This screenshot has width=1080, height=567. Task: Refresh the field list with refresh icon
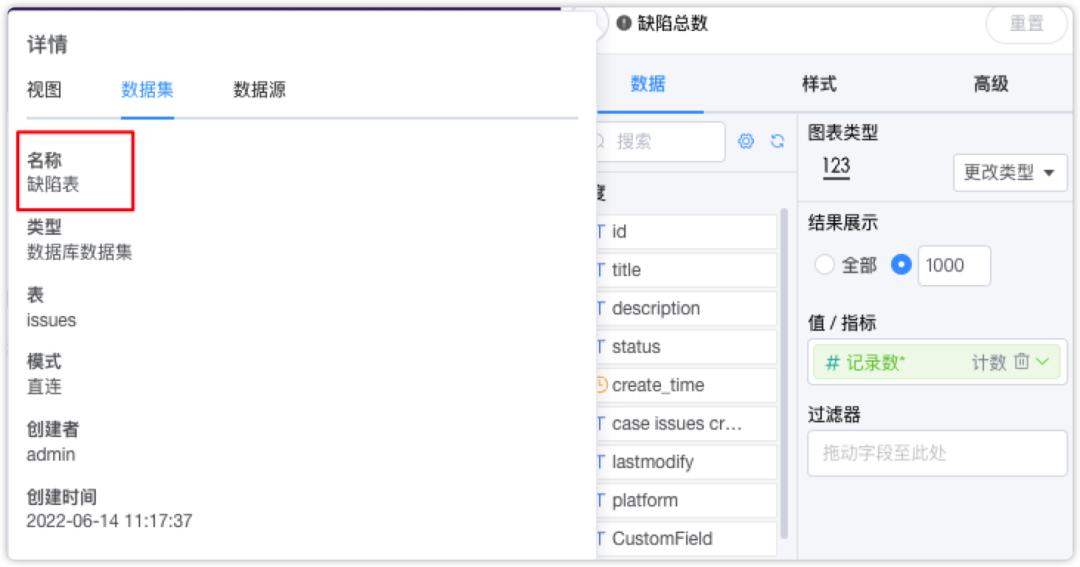pyautogui.click(x=778, y=141)
